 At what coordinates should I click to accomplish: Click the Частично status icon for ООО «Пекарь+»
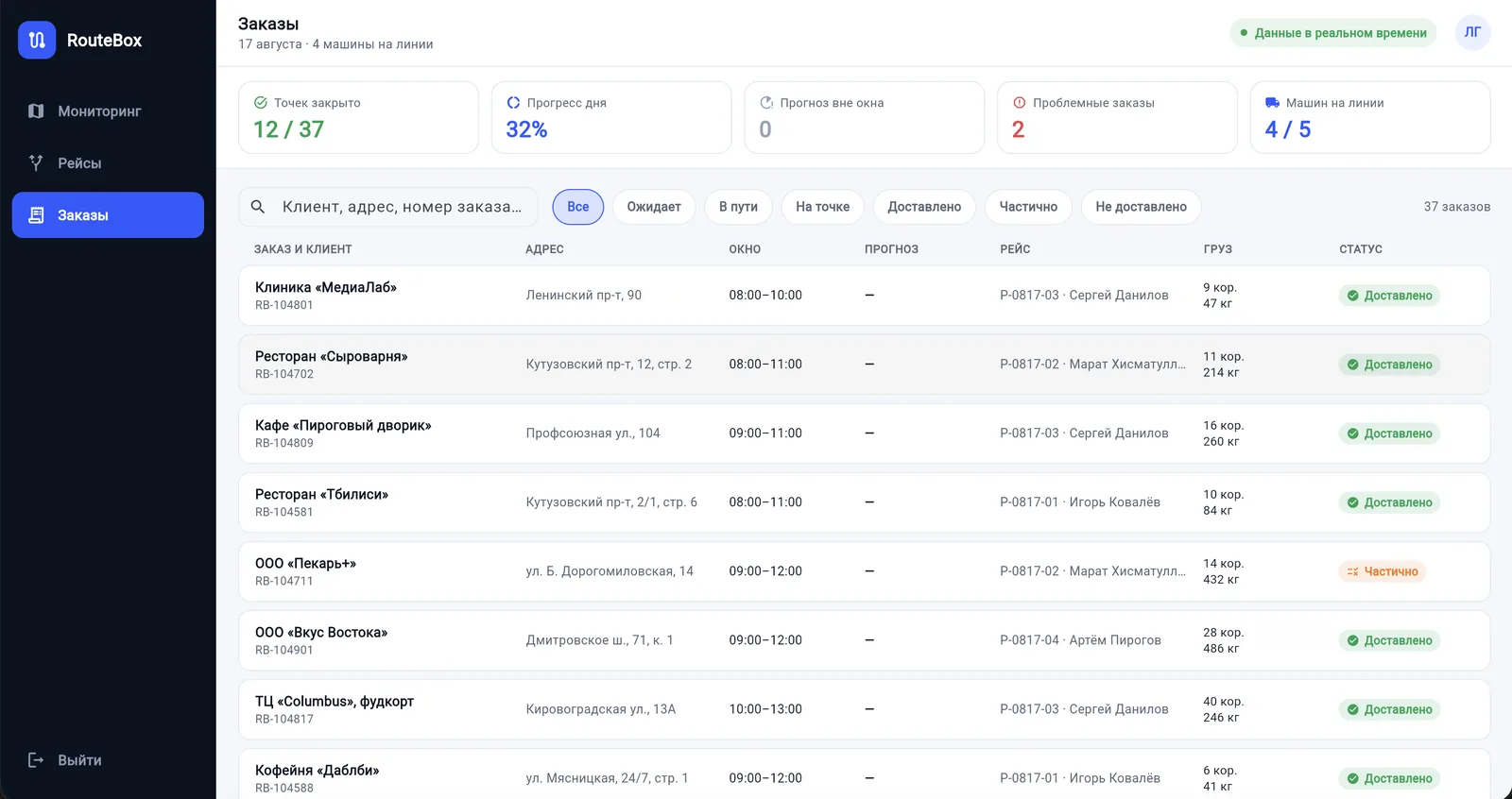pyautogui.click(x=1352, y=571)
